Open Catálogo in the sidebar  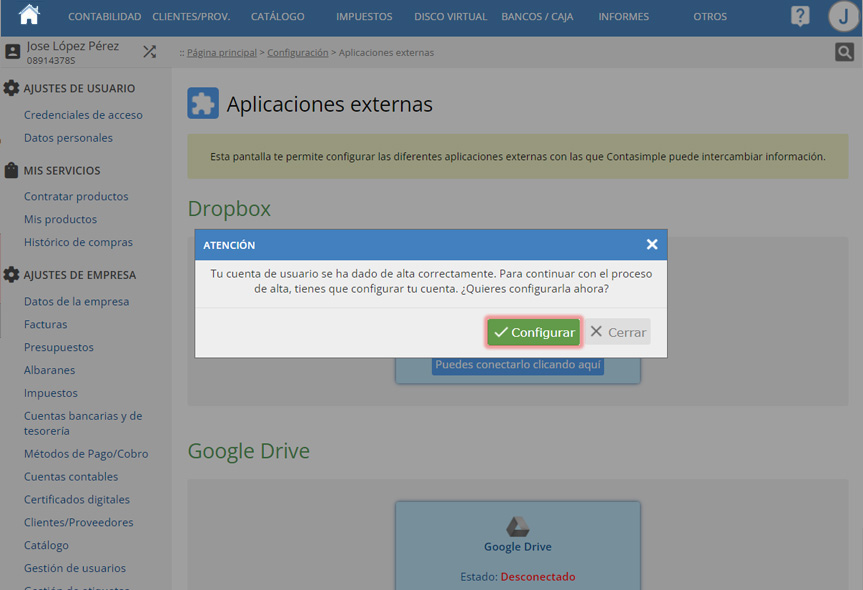click(x=46, y=545)
